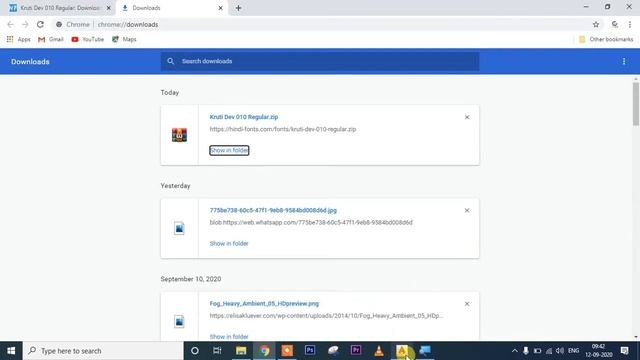
Task: Open the Maps bookmark
Action: (124, 39)
